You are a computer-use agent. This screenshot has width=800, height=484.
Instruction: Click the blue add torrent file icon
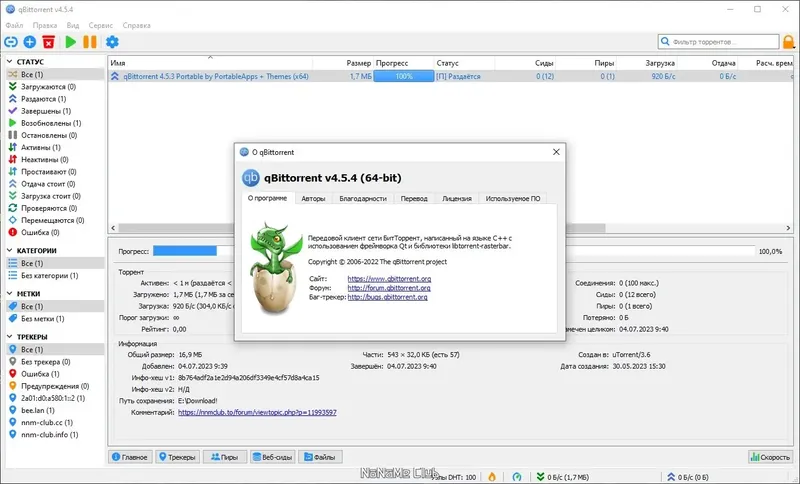pos(30,42)
